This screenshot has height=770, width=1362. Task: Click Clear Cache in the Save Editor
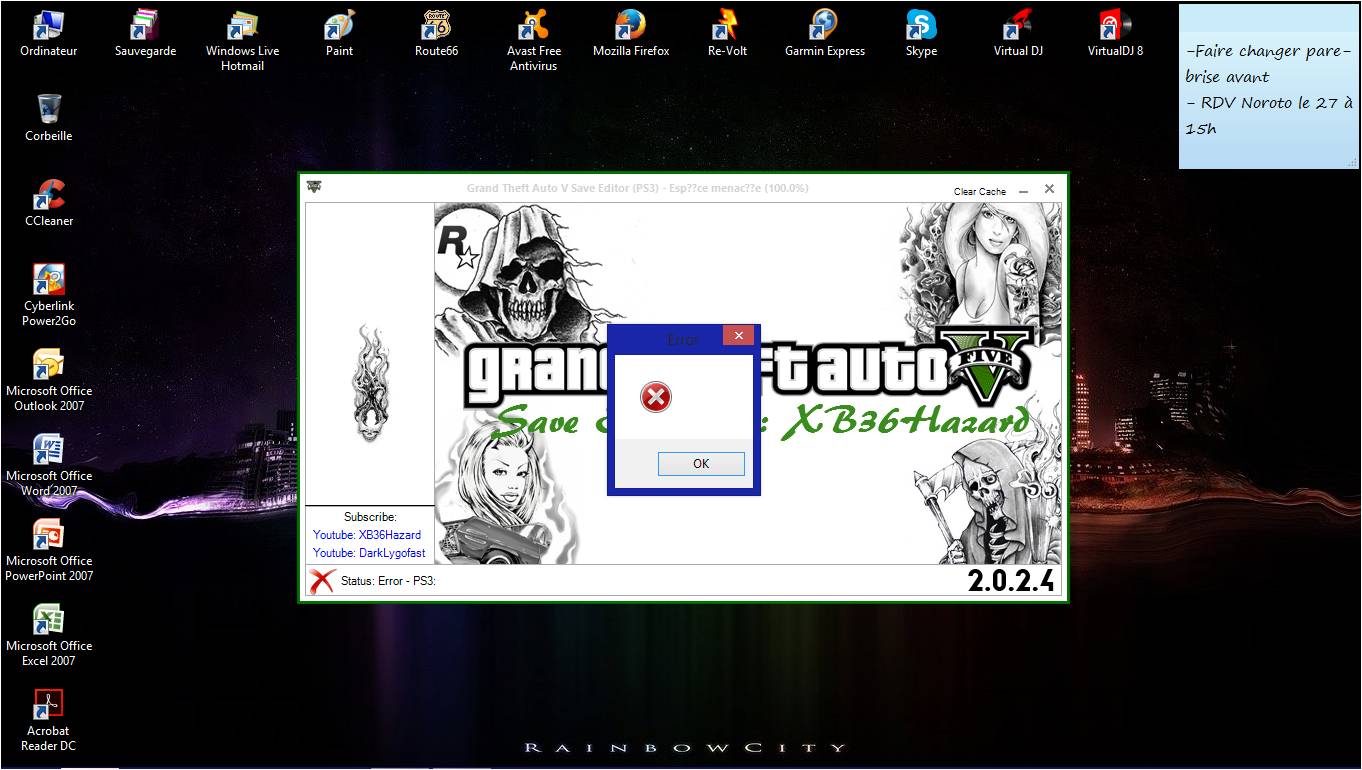click(980, 191)
